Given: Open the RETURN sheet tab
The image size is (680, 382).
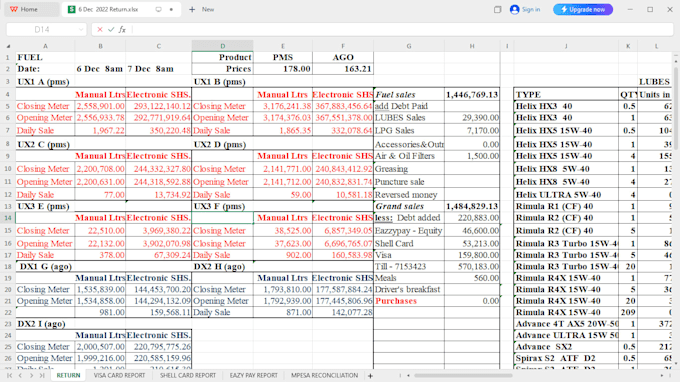Looking at the screenshot, I should (68, 375).
